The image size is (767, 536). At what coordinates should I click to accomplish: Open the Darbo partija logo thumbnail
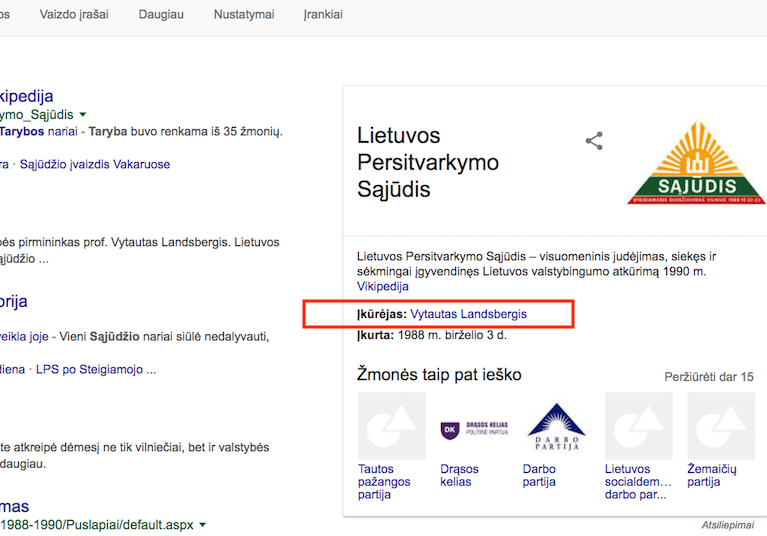pyautogui.click(x=556, y=426)
